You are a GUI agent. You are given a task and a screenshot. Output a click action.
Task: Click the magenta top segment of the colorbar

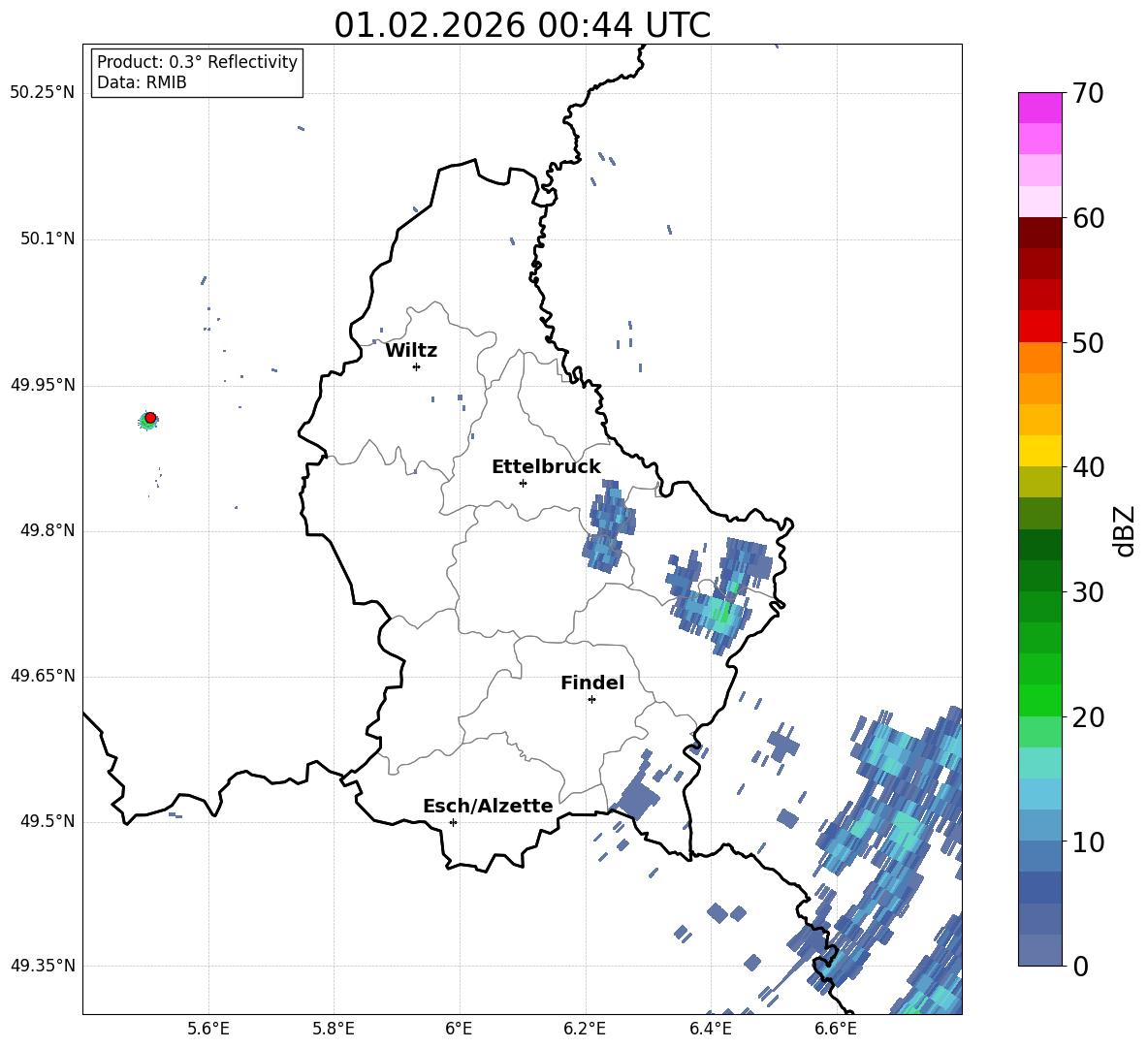point(1039,109)
